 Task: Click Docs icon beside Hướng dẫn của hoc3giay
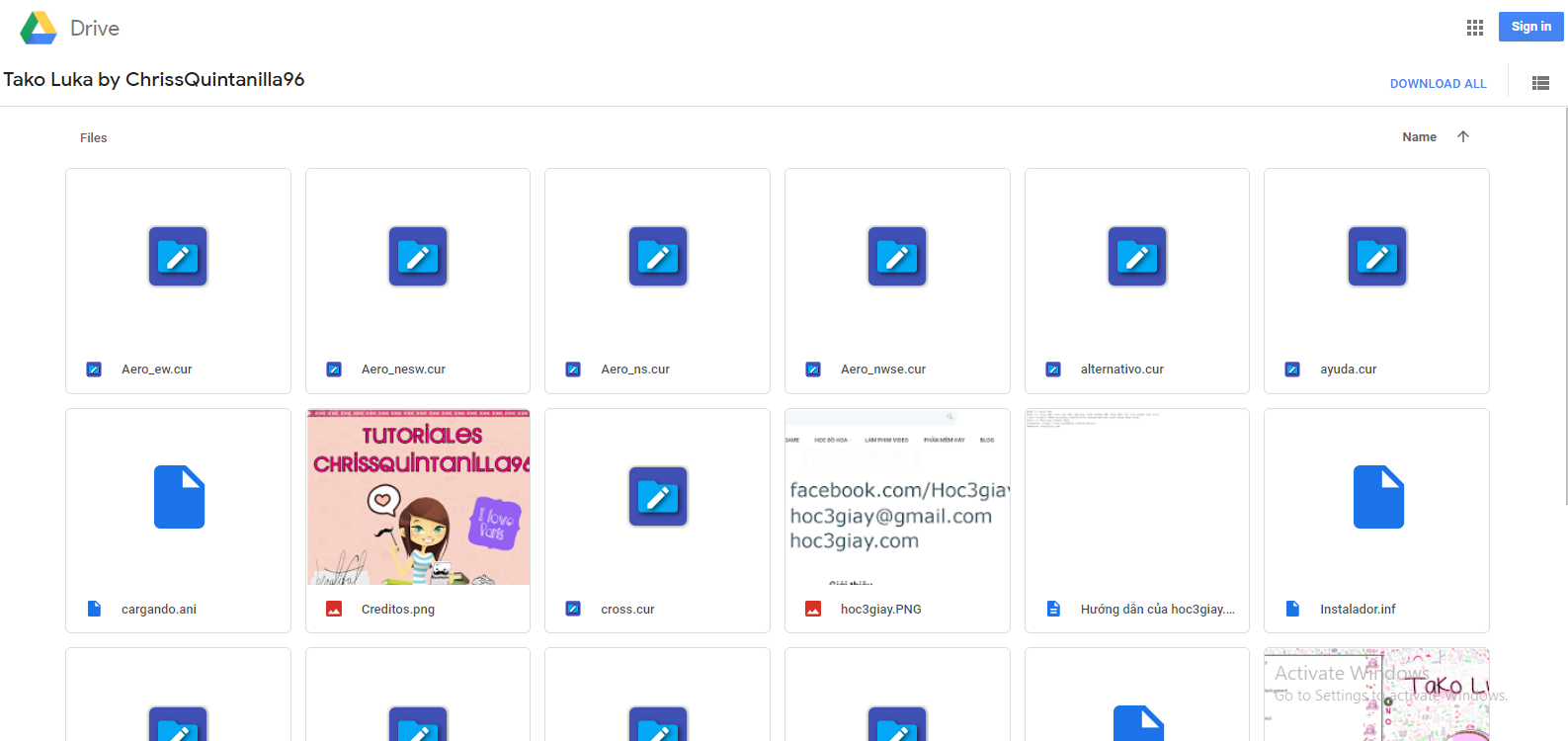click(1053, 609)
